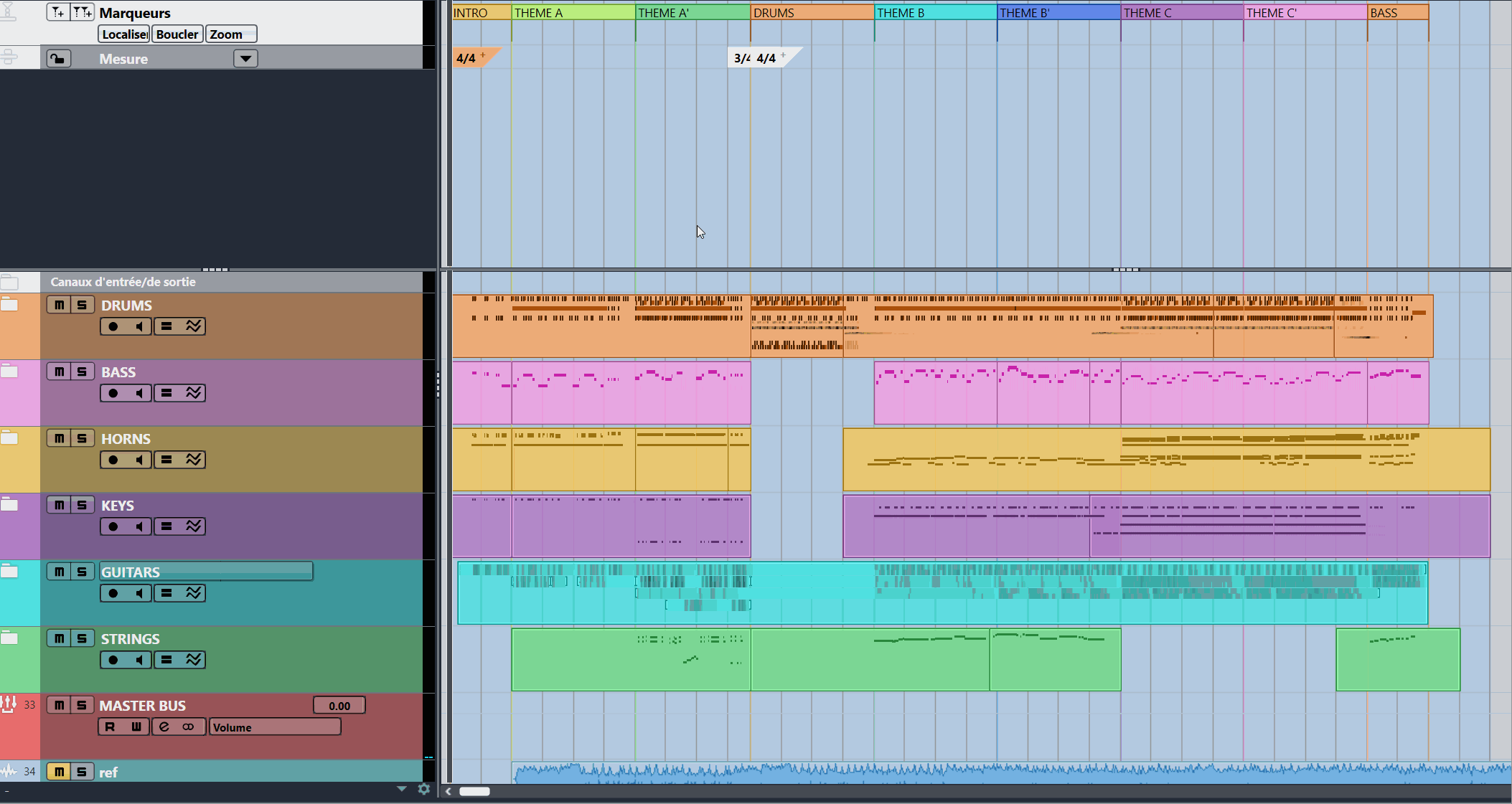
Task: Click the add cycle marker icon on the Marqueurs track
Action: click(x=82, y=11)
